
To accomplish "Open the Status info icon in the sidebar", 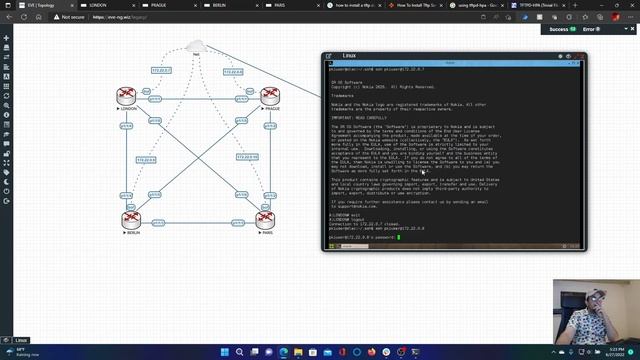I will (6, 115).
